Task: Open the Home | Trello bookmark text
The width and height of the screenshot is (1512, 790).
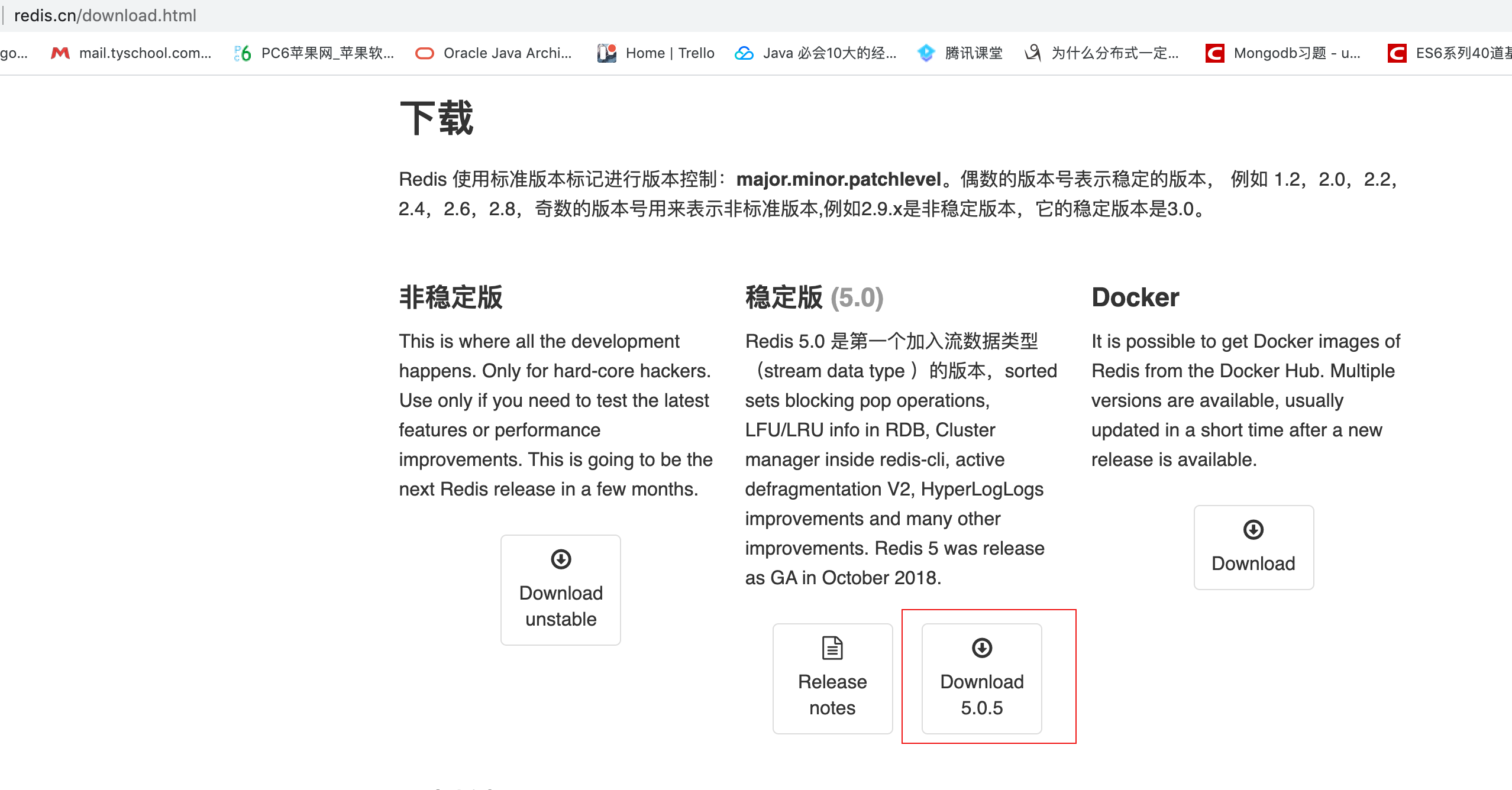Action: (670, 53)
